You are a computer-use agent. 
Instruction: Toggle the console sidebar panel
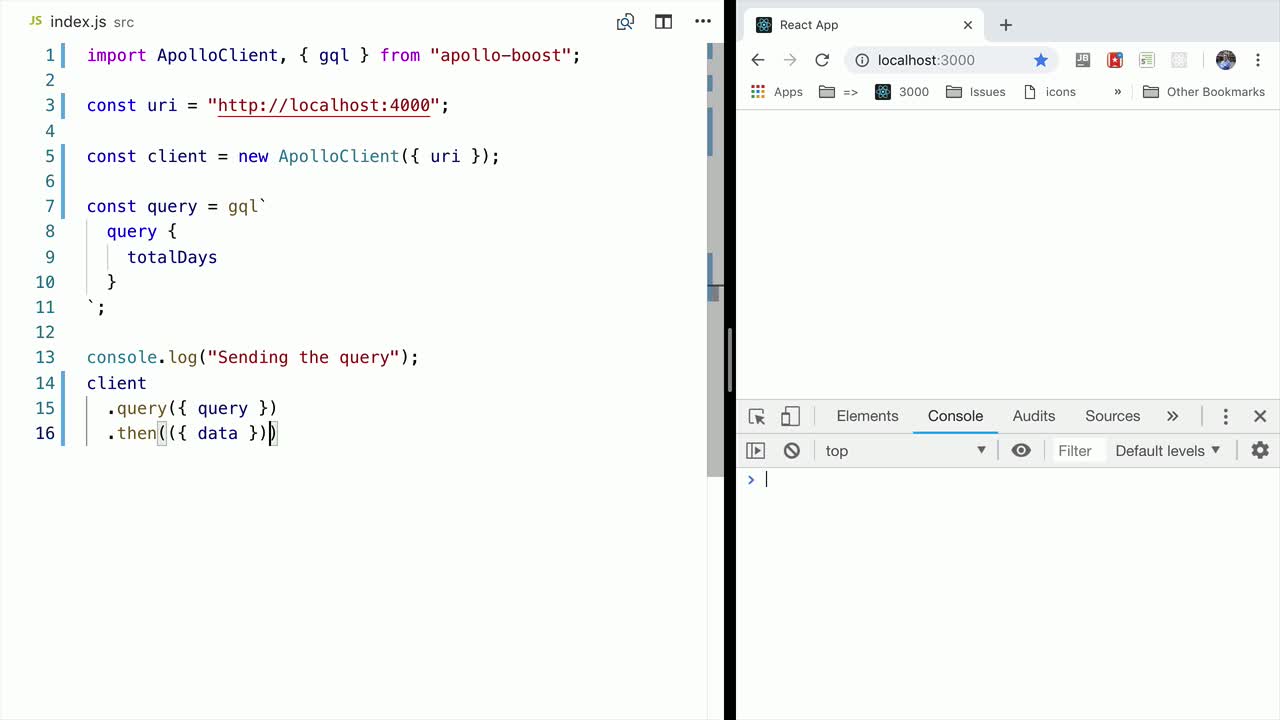(x=756, y=451)
